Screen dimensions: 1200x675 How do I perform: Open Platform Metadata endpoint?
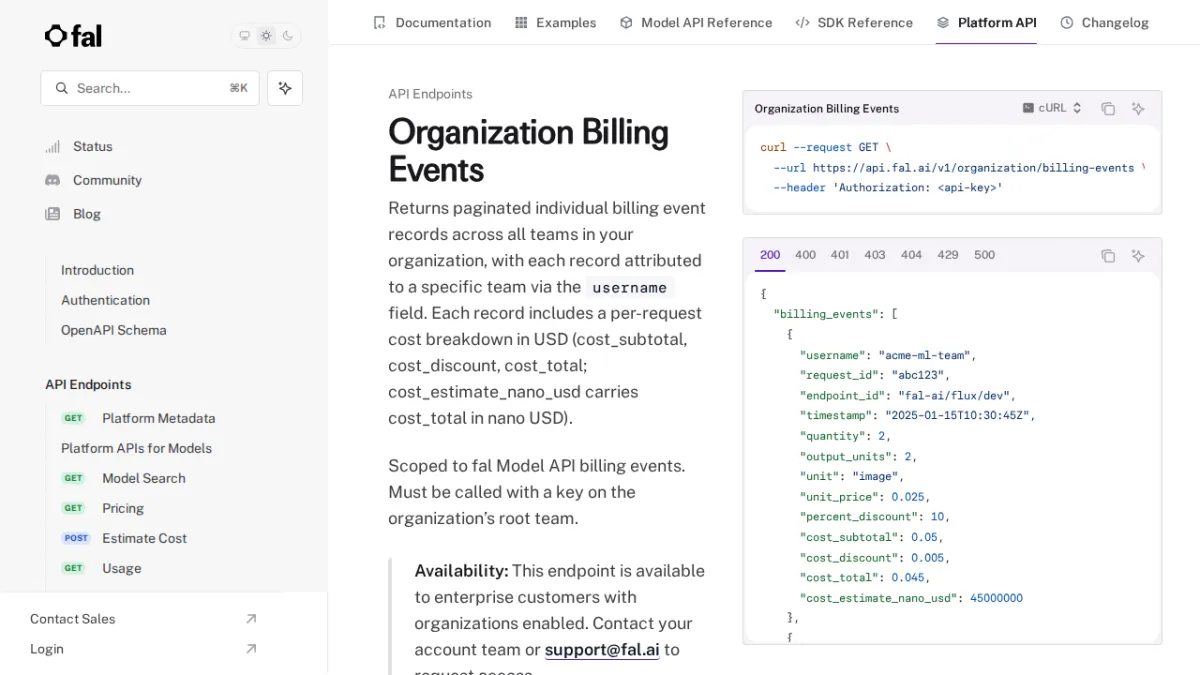158,418
